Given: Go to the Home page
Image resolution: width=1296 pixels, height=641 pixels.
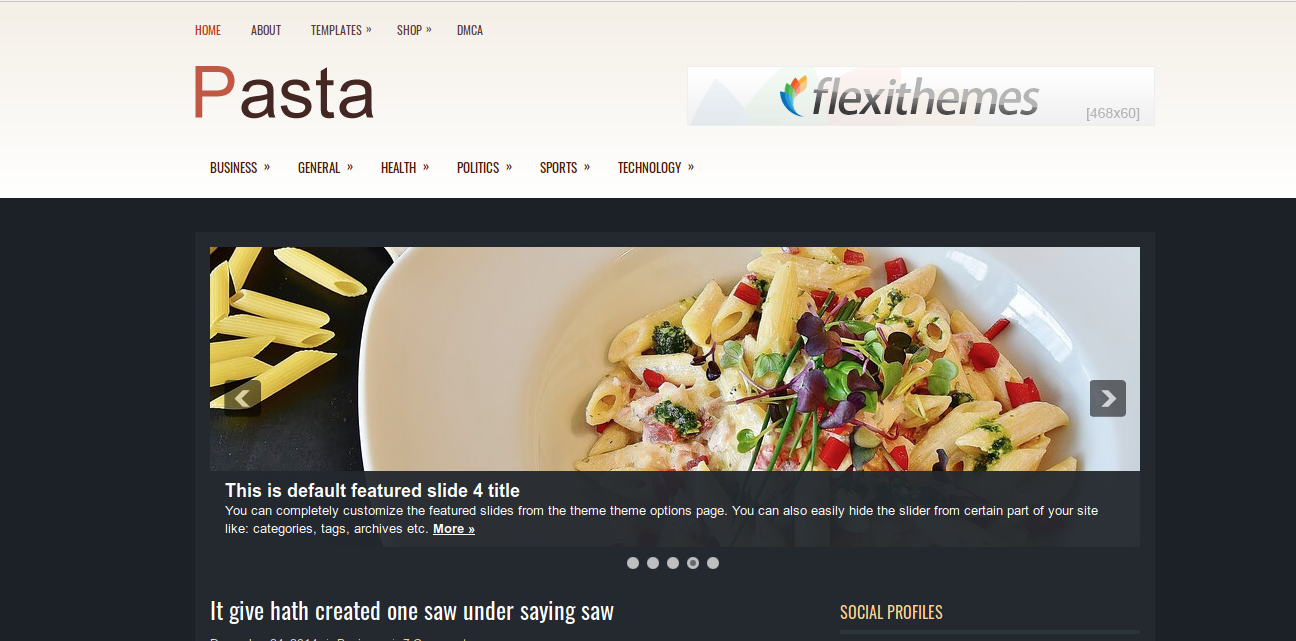Looking at the screenshot, I should tap(208, 30).
